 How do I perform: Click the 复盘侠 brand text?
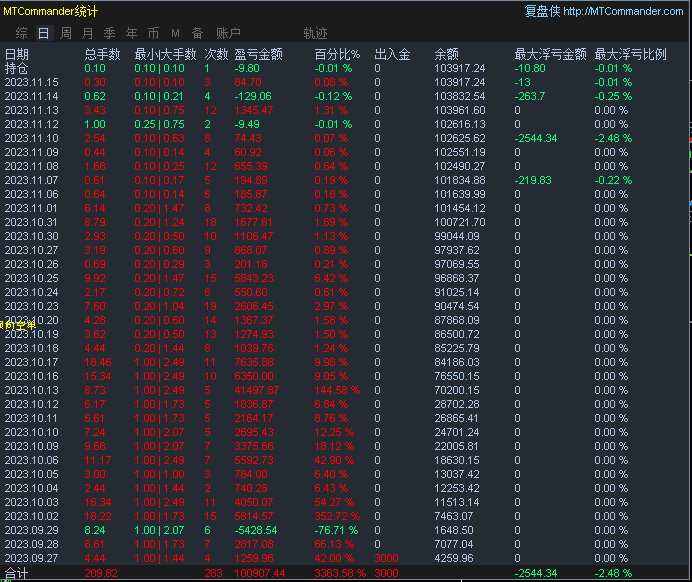point(542,11)
